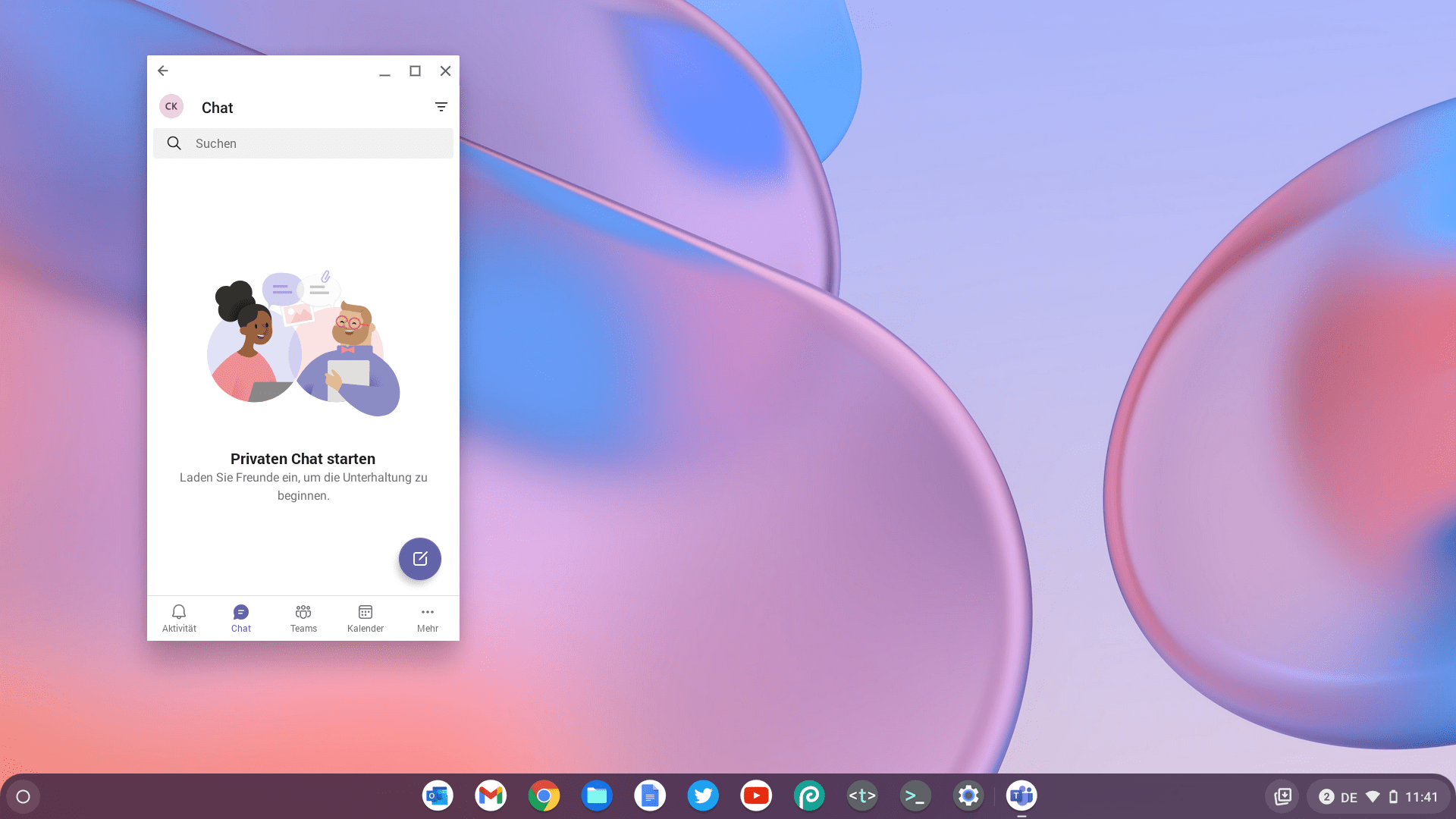
Task: Open the holding space tray icon
Action: point(1282,796)
